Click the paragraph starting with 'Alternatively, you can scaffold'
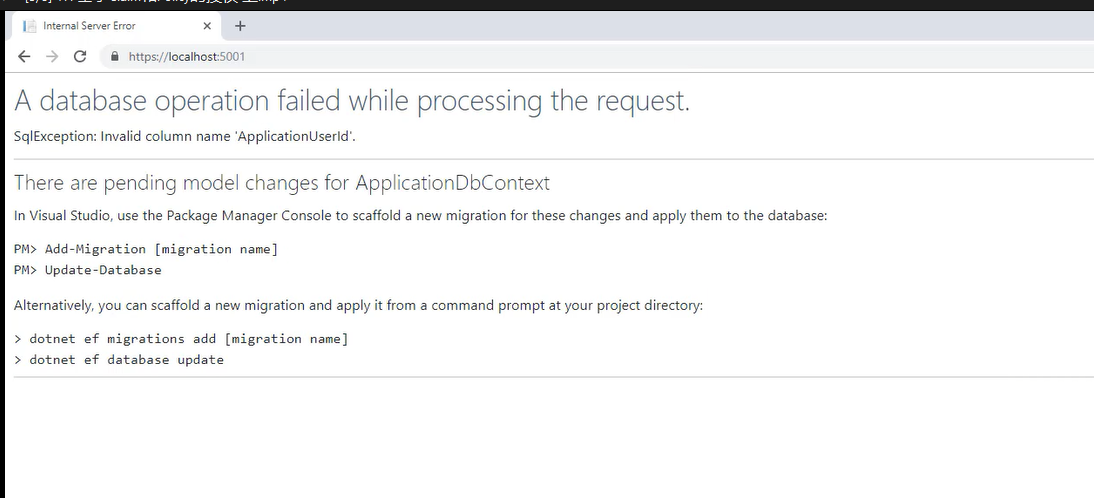Viewport: 1094px width, 498px height. 359,305
